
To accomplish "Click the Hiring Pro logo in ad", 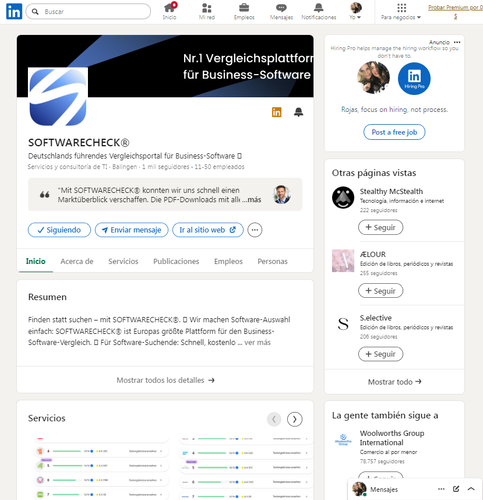I will [414, 78].
